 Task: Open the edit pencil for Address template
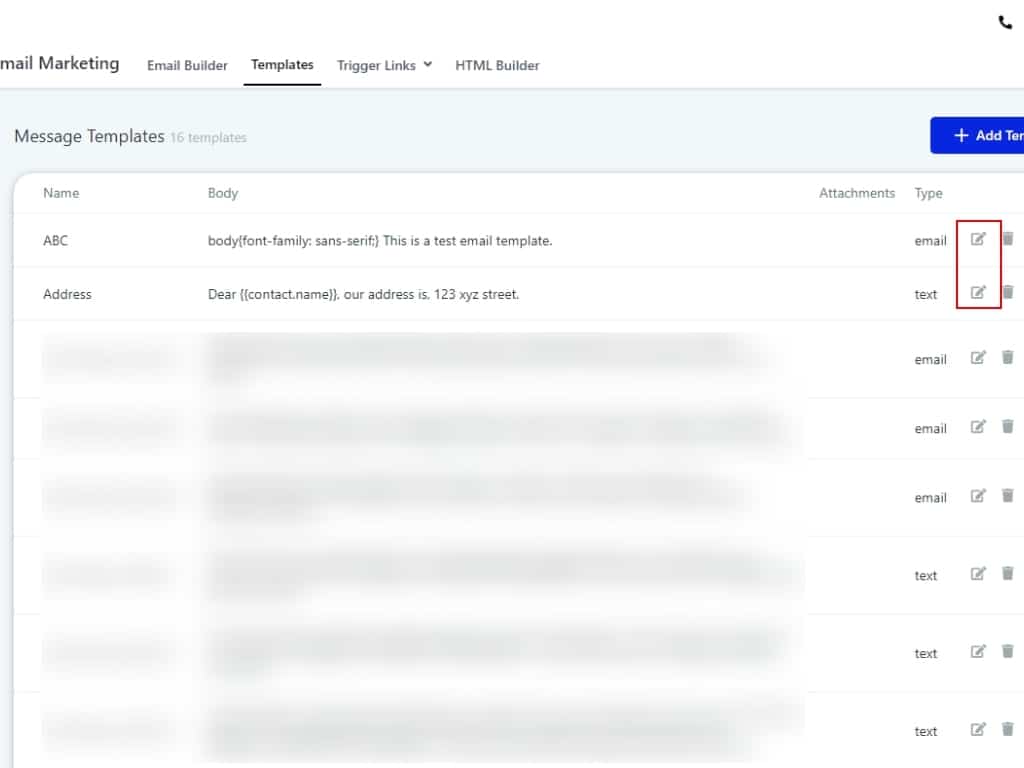[978, 293]
